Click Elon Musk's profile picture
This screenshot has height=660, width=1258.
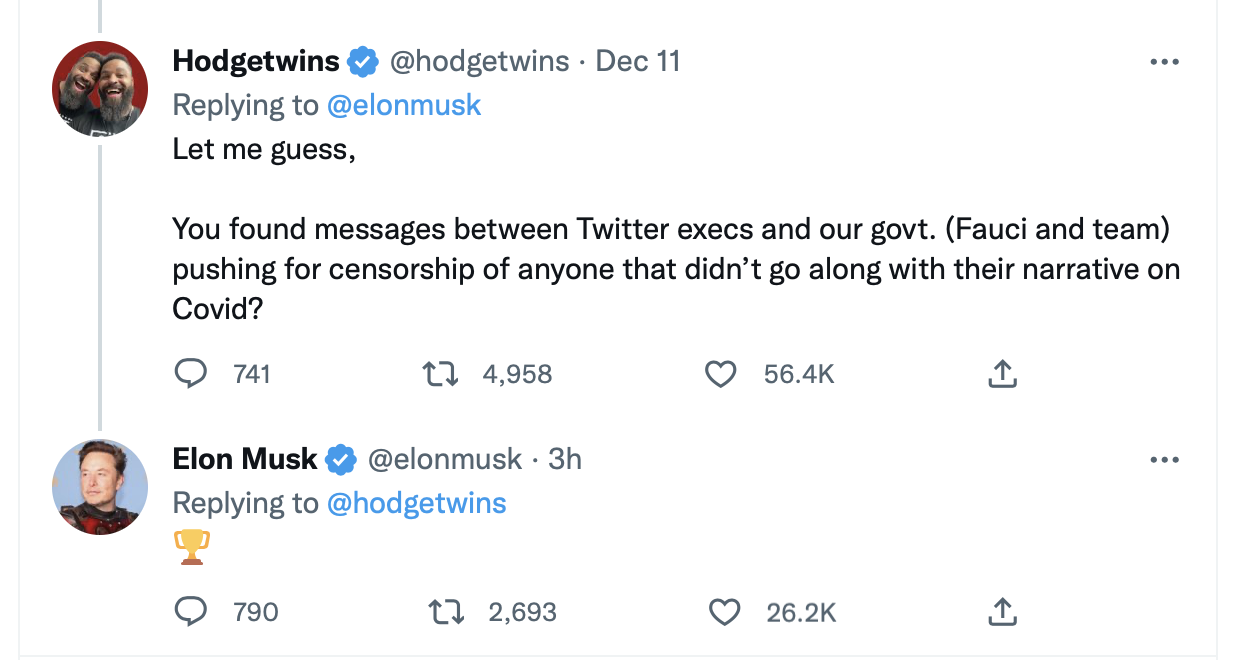[100, 487]
